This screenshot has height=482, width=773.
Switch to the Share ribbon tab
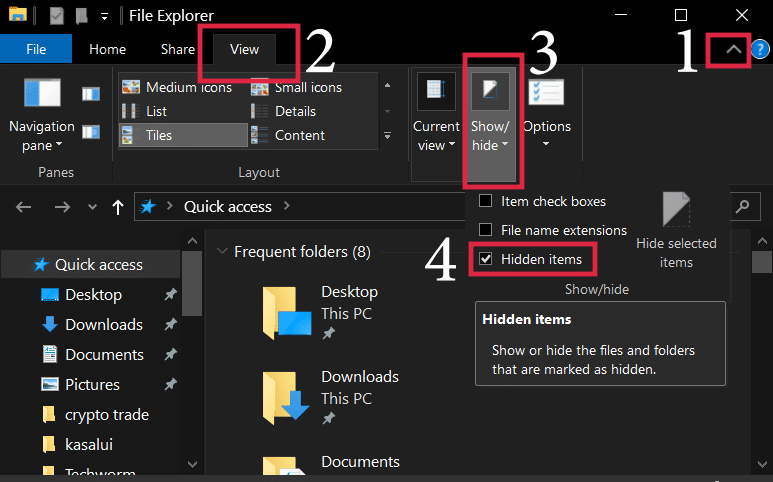177,49
